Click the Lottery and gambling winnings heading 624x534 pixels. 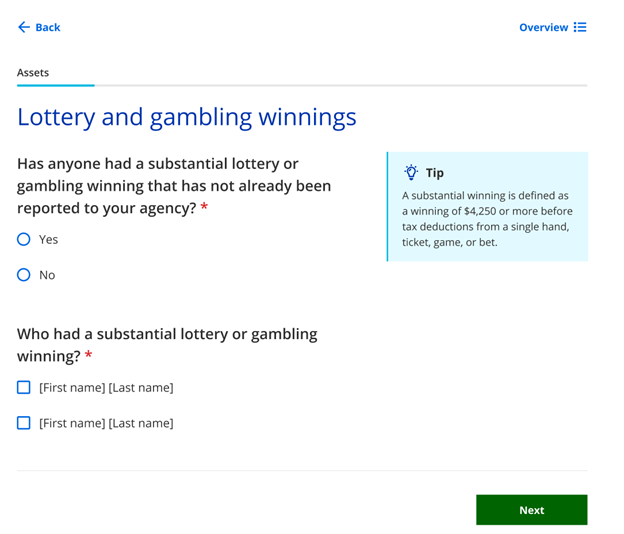pyautogui.click(x=187, y=117)
